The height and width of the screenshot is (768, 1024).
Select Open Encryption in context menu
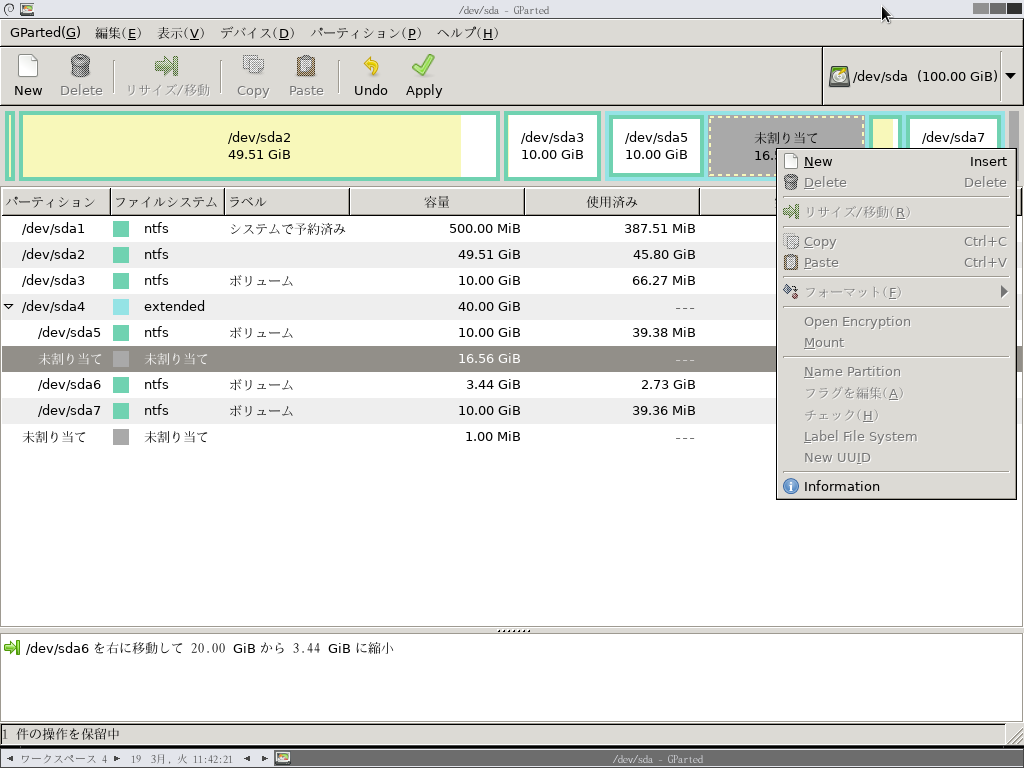pos(896,321)
